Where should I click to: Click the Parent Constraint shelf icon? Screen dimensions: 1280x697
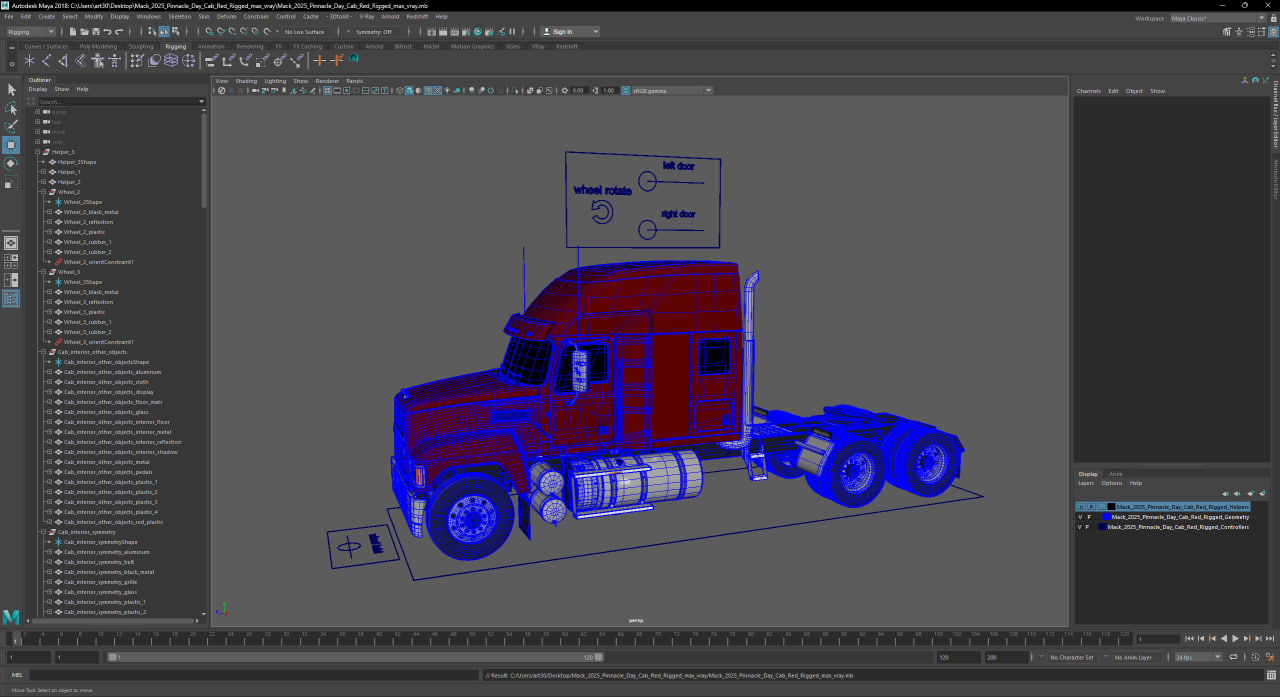[x=211, y=61]
